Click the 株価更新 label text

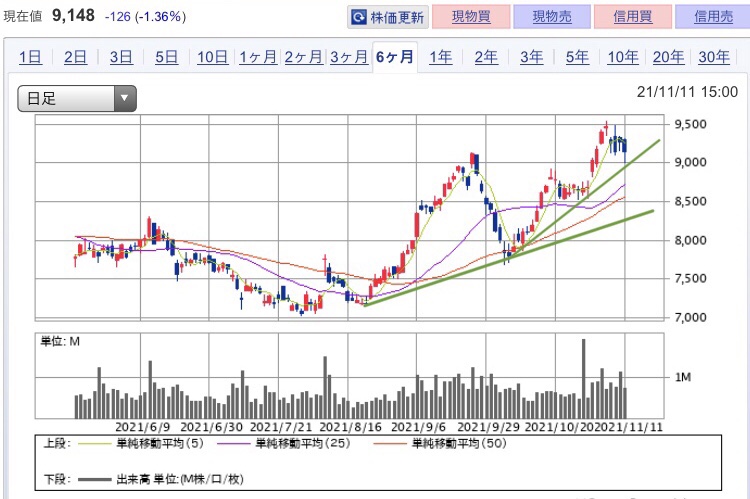point(397,18)
